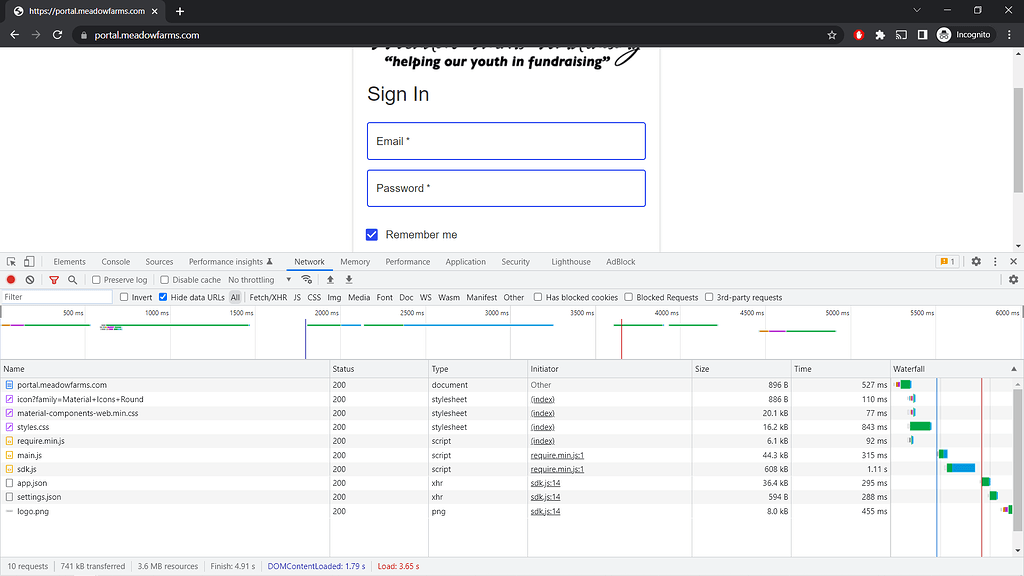
Task: Open a new browser tab
Action: 180,11
